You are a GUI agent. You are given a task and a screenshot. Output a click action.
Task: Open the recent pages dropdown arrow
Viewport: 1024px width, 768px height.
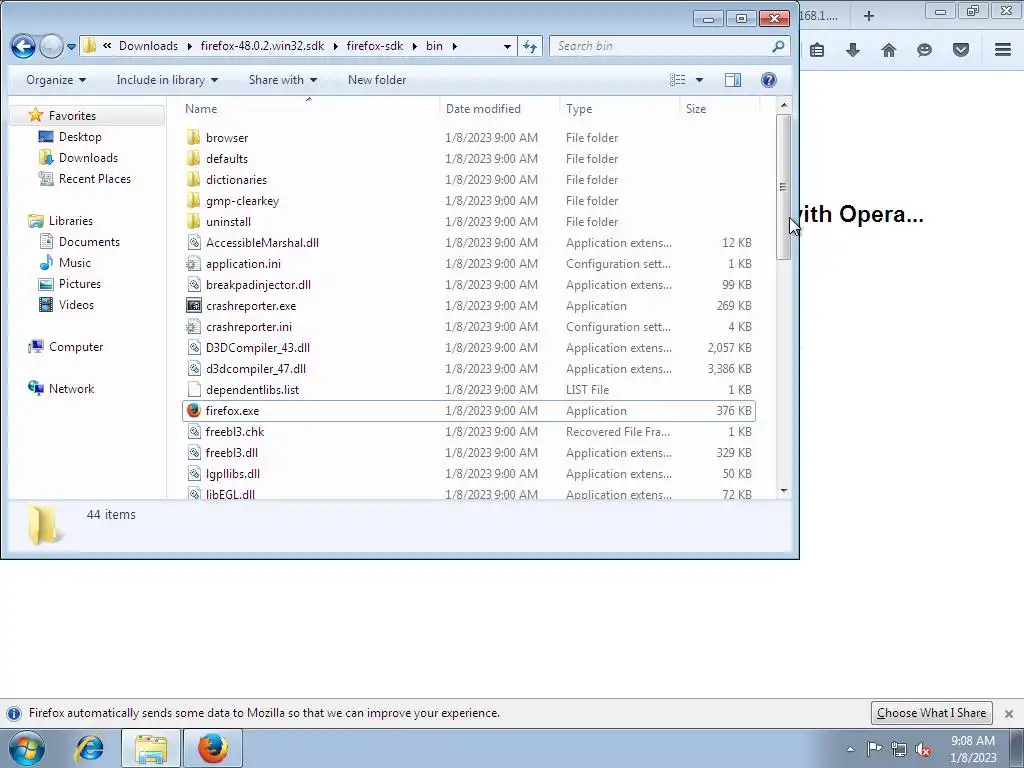tap(71, 47)
